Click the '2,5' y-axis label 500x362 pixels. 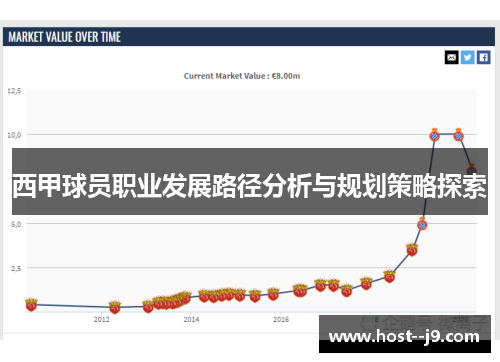pyautogui.click(x=16, y=268)
